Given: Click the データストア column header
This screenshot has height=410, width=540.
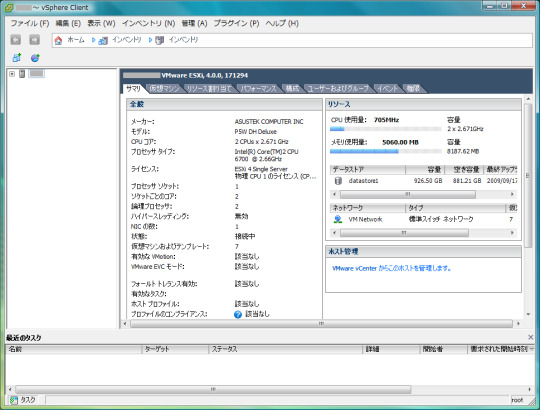Looking at the screenshot, I should (x=368, y=169).
